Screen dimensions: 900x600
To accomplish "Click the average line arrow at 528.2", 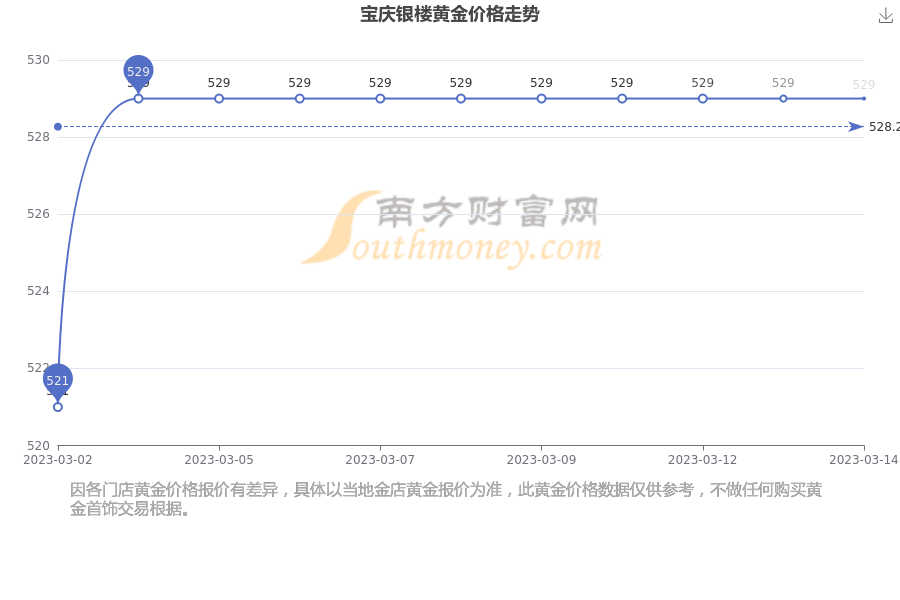I will point(856,126).
